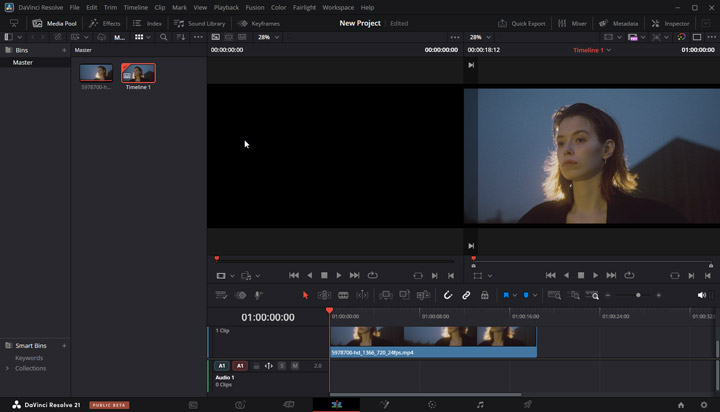
Task: Click the Full Extent Zoom icon
Action: [555, 295]
